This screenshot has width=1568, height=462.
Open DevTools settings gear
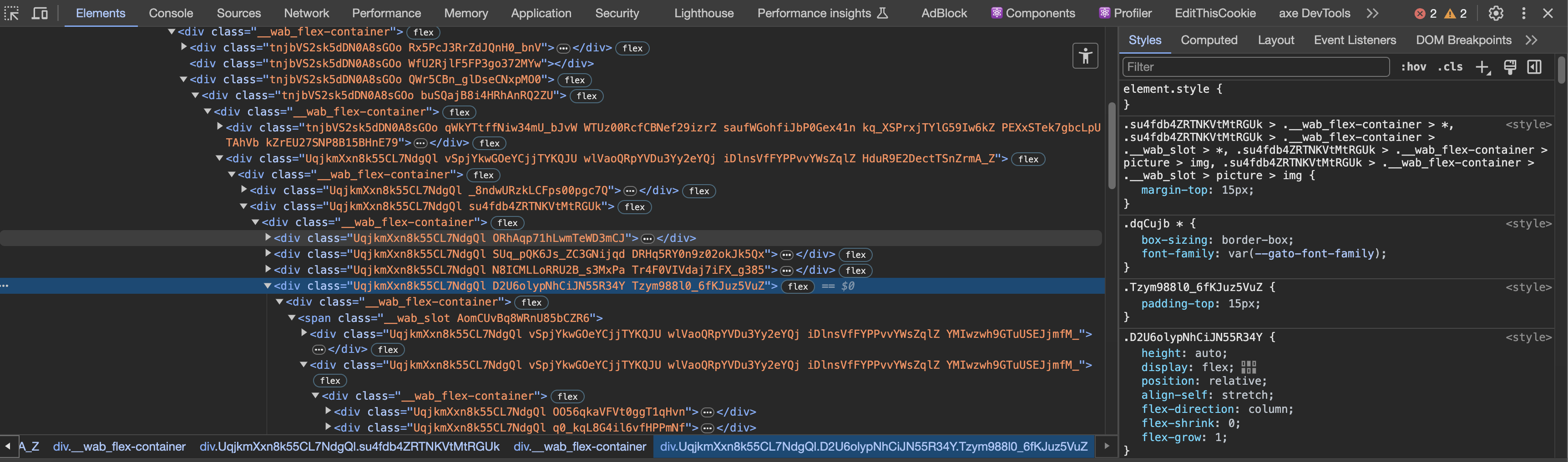click(1496, 13)
